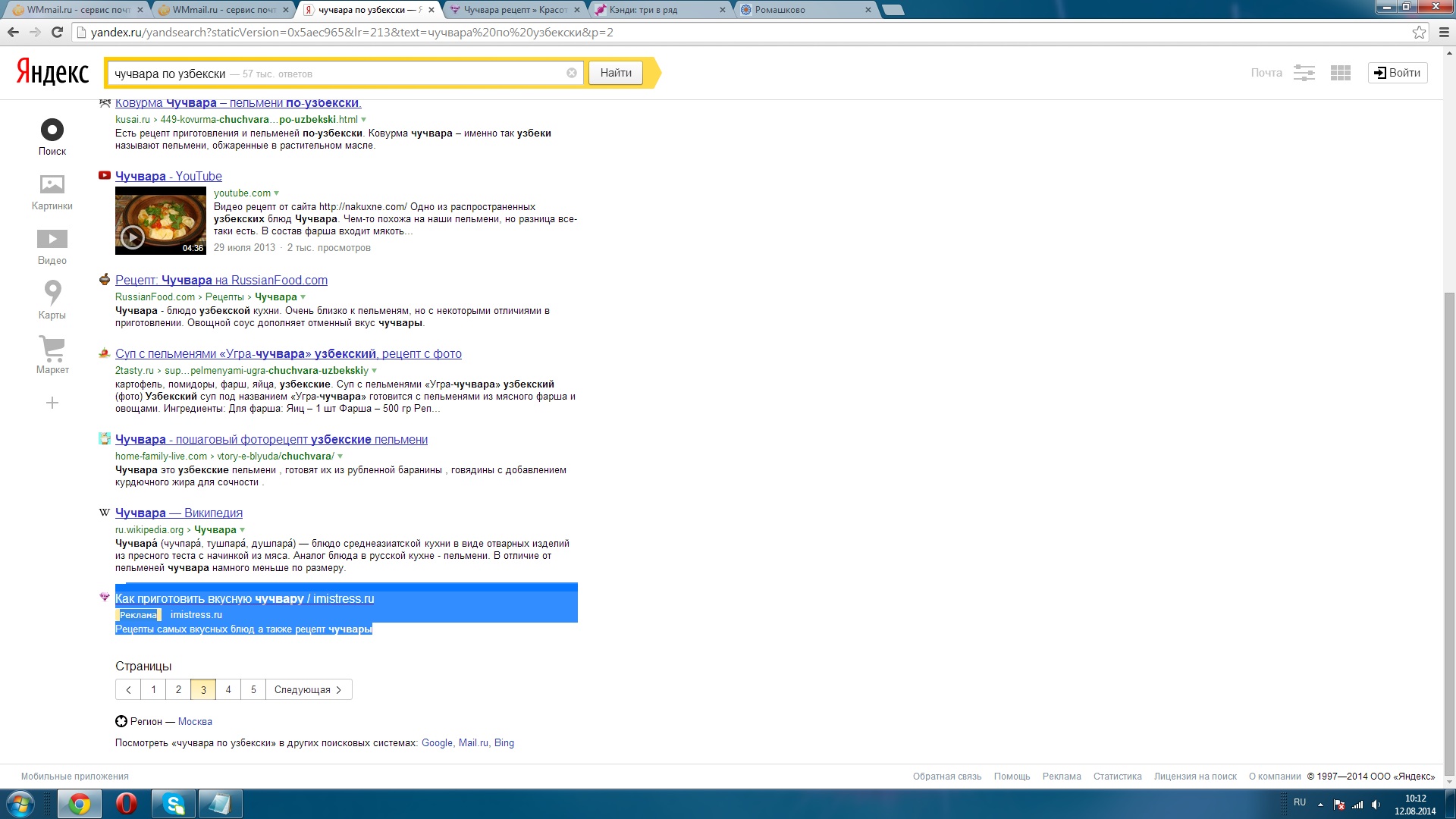Change region via Москва link

(x=195, y=721)
